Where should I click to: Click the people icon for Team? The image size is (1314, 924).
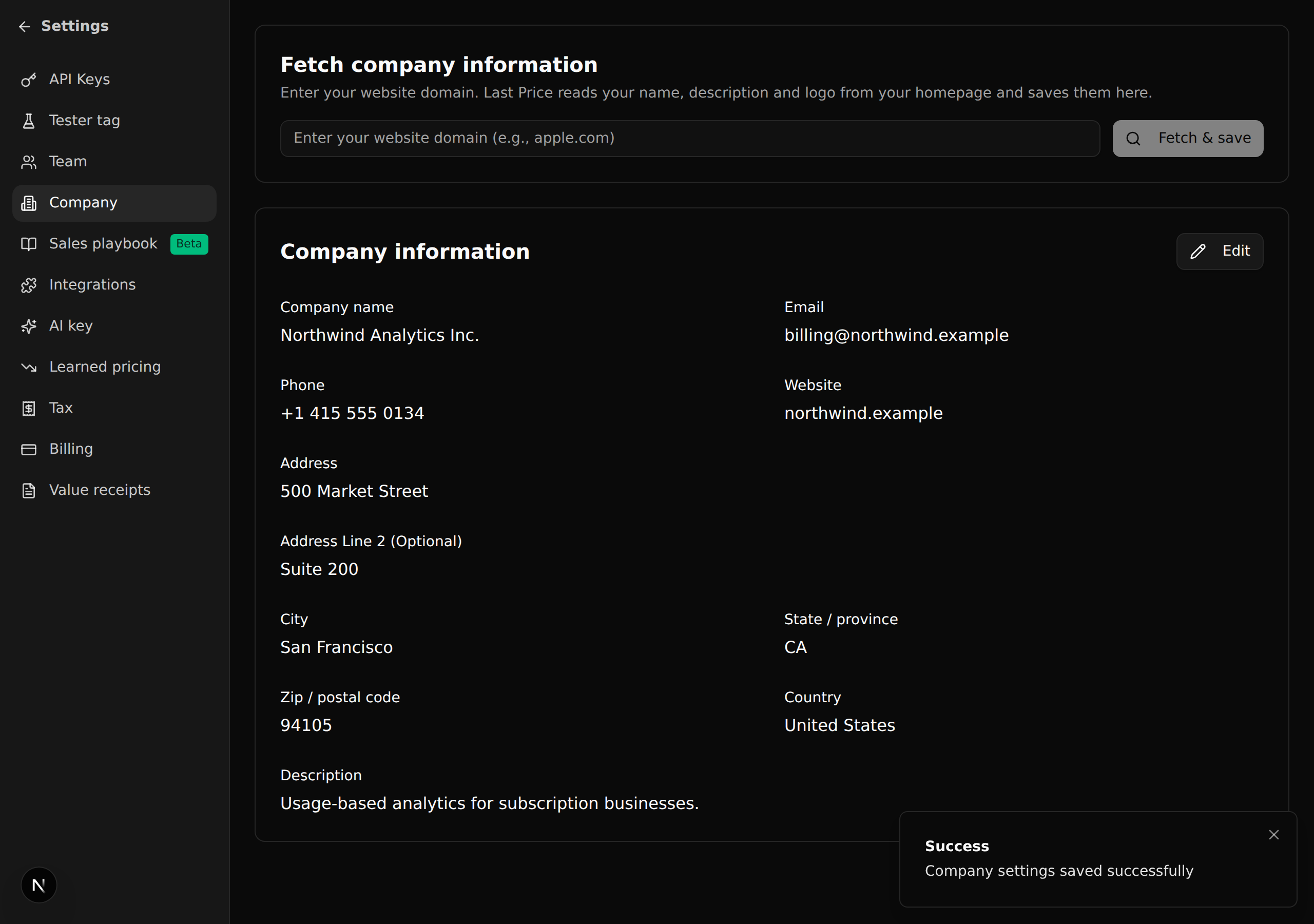(x=29, y=162)
